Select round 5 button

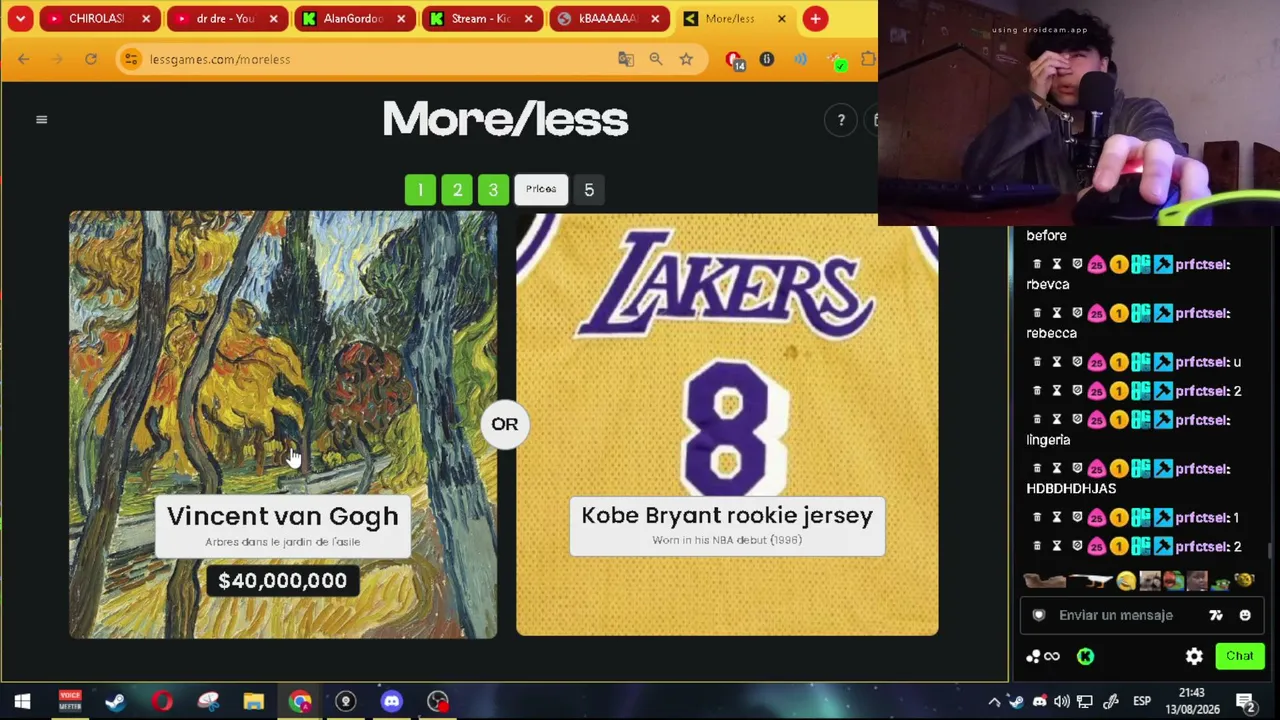tap(589, 190)
